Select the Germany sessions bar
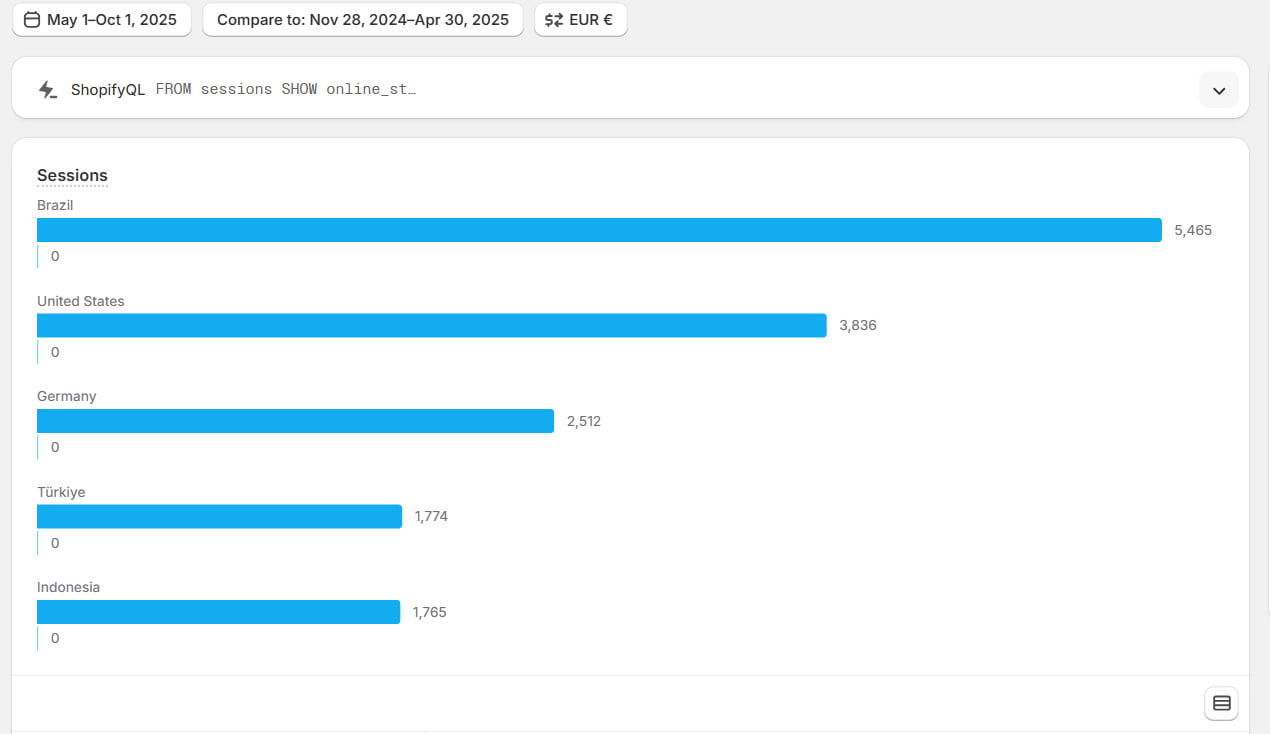Viewport: 1270px width, 734px height. pos(295,421)
